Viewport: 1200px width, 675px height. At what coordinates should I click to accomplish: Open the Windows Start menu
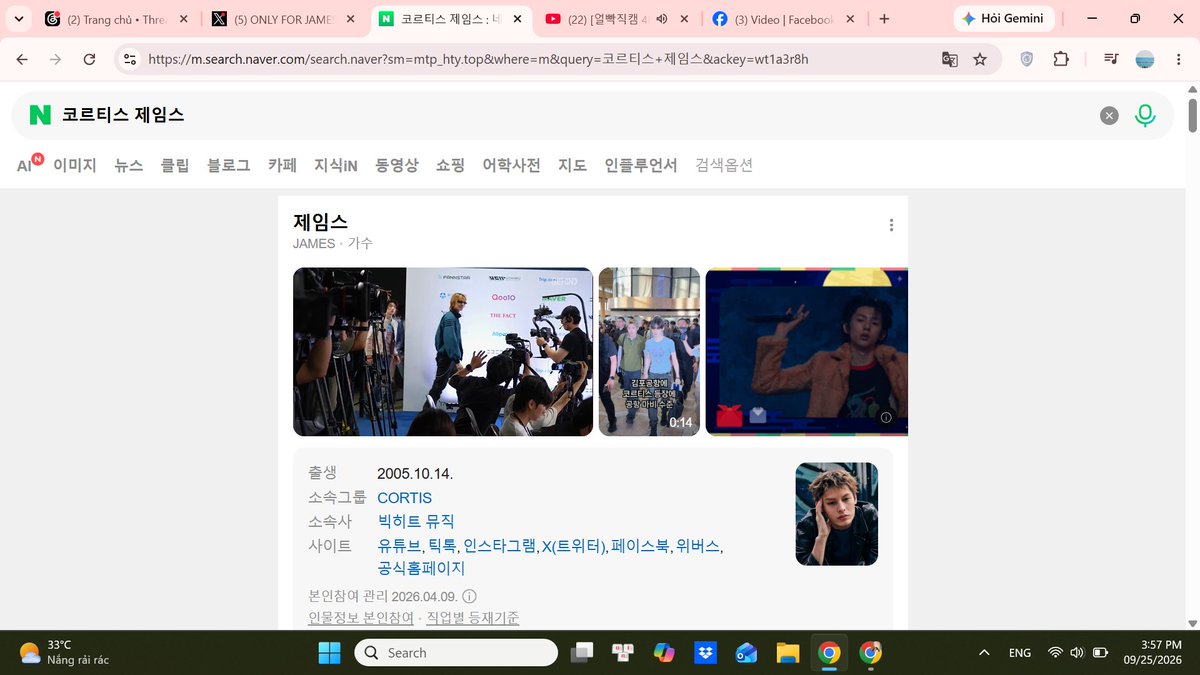[329, 653]
